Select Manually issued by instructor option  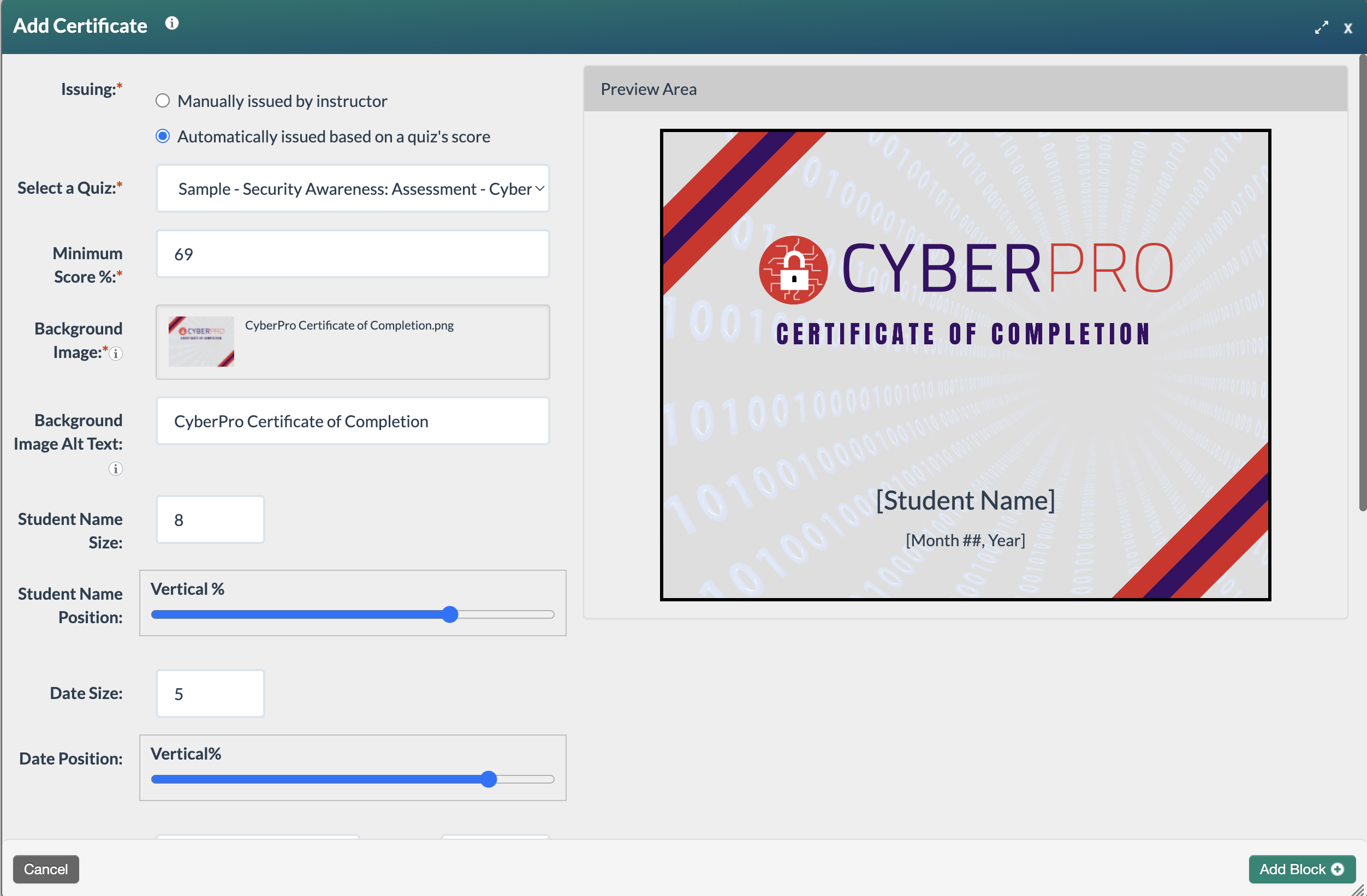[x=163, y=101]
